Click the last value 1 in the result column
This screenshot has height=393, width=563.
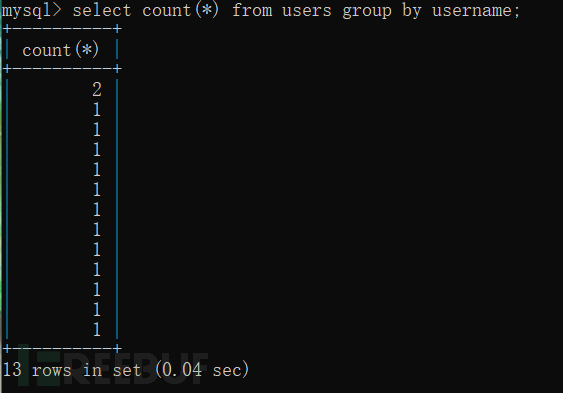tap(97, 329)
